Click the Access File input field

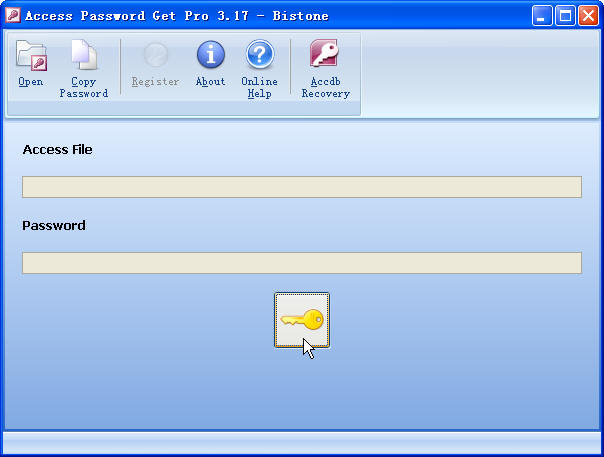point(301,187)
